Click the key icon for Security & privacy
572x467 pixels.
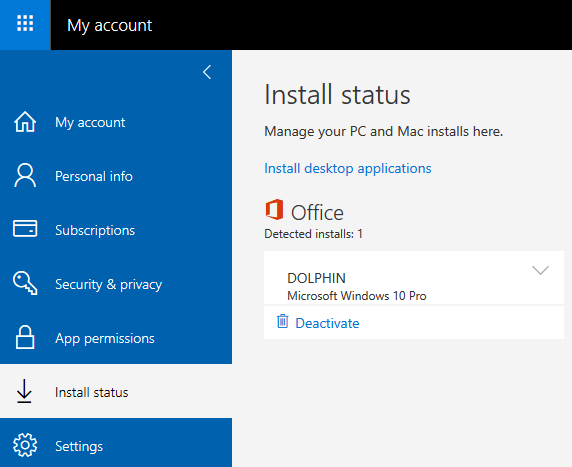click(25, 283)
